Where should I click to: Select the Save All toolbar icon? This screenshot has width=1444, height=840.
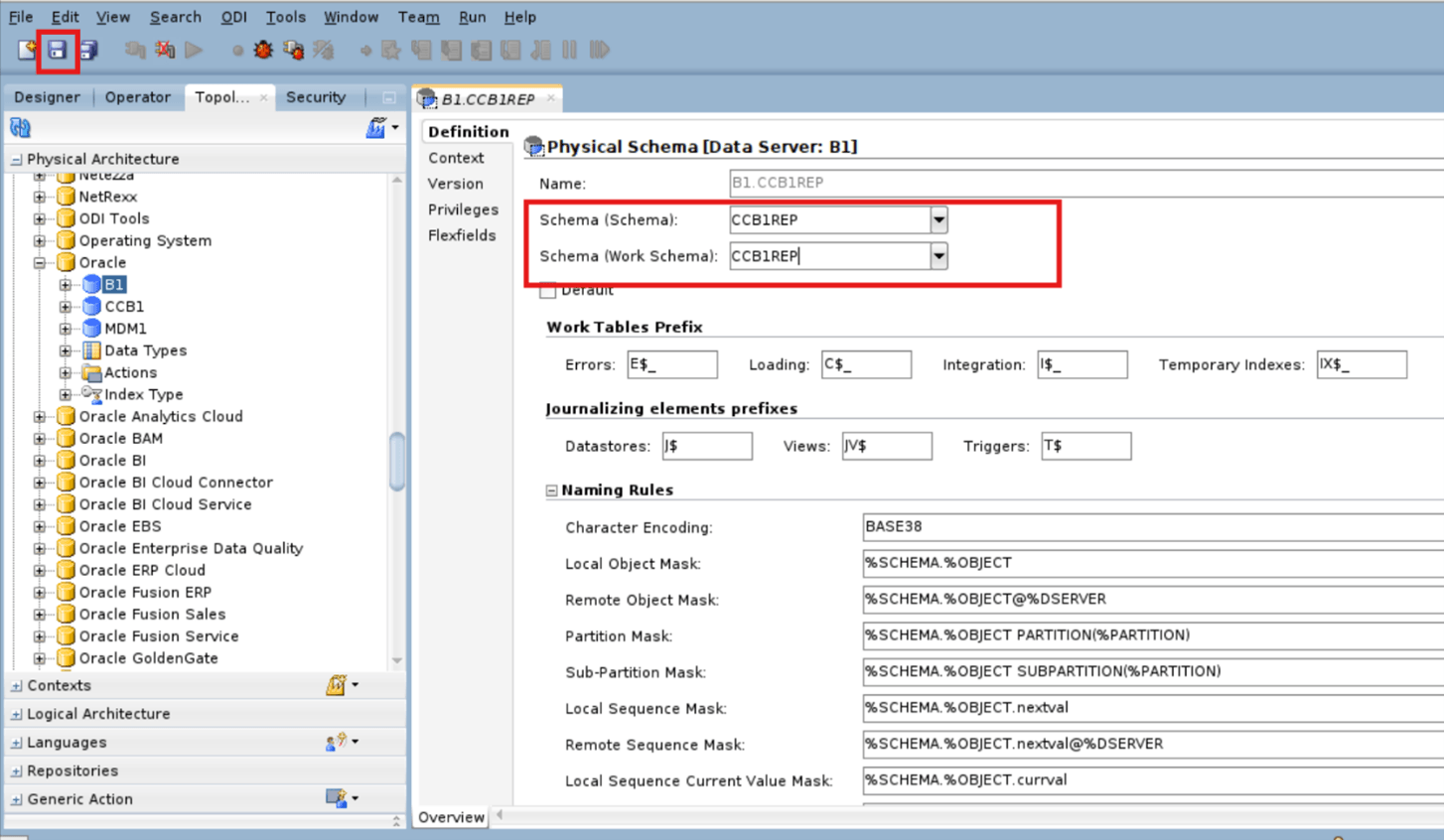(87, 49)
